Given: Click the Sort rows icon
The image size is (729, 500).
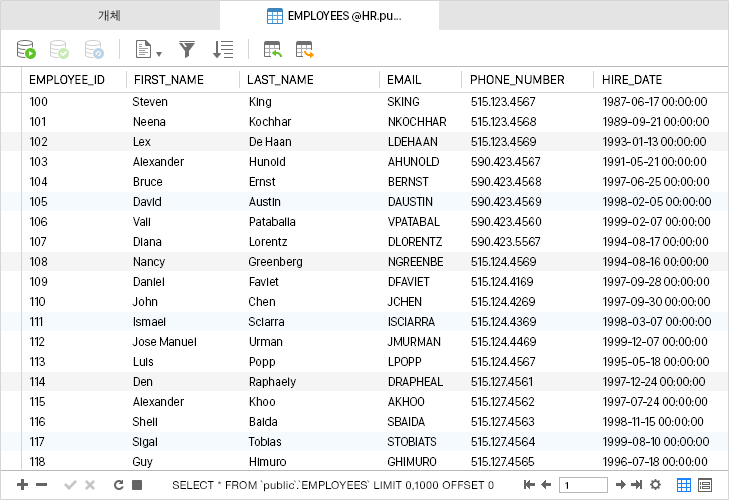Looking at the screenshot, I should [223, 49].
